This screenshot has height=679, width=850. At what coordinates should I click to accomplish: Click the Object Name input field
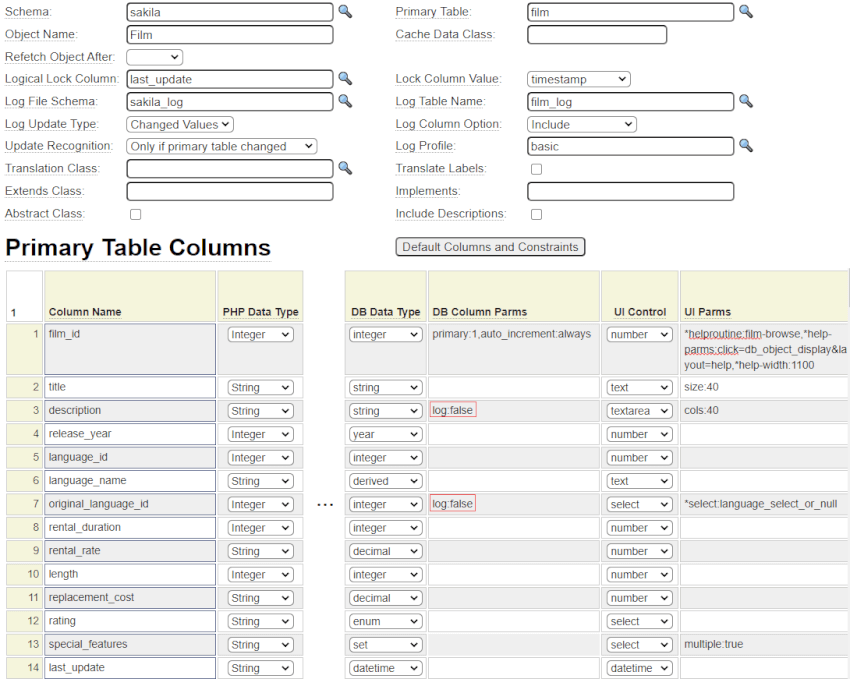click(x=229, y=35)
